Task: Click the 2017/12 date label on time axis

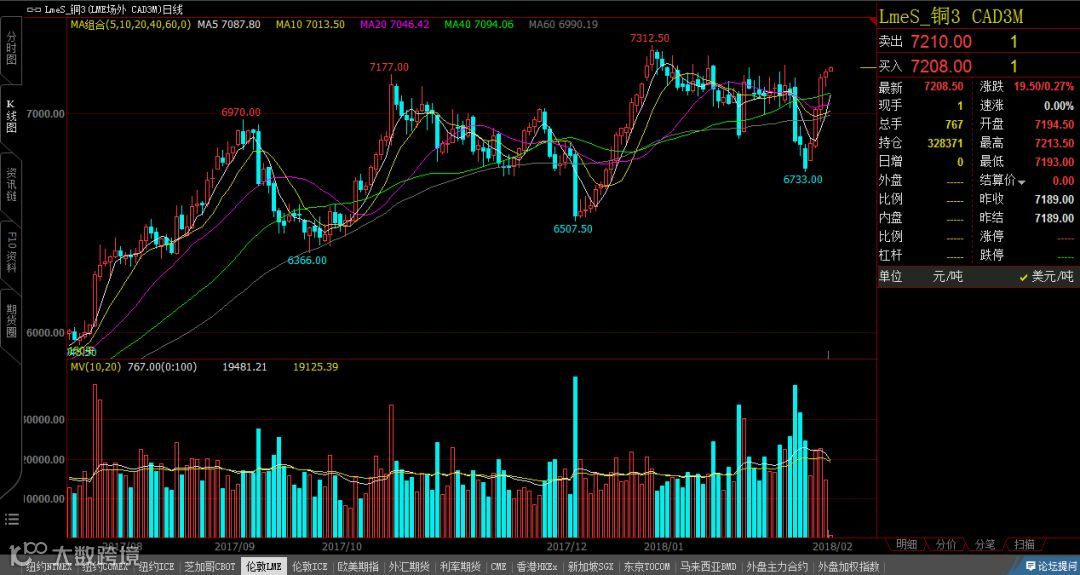Action: [567, 546]
